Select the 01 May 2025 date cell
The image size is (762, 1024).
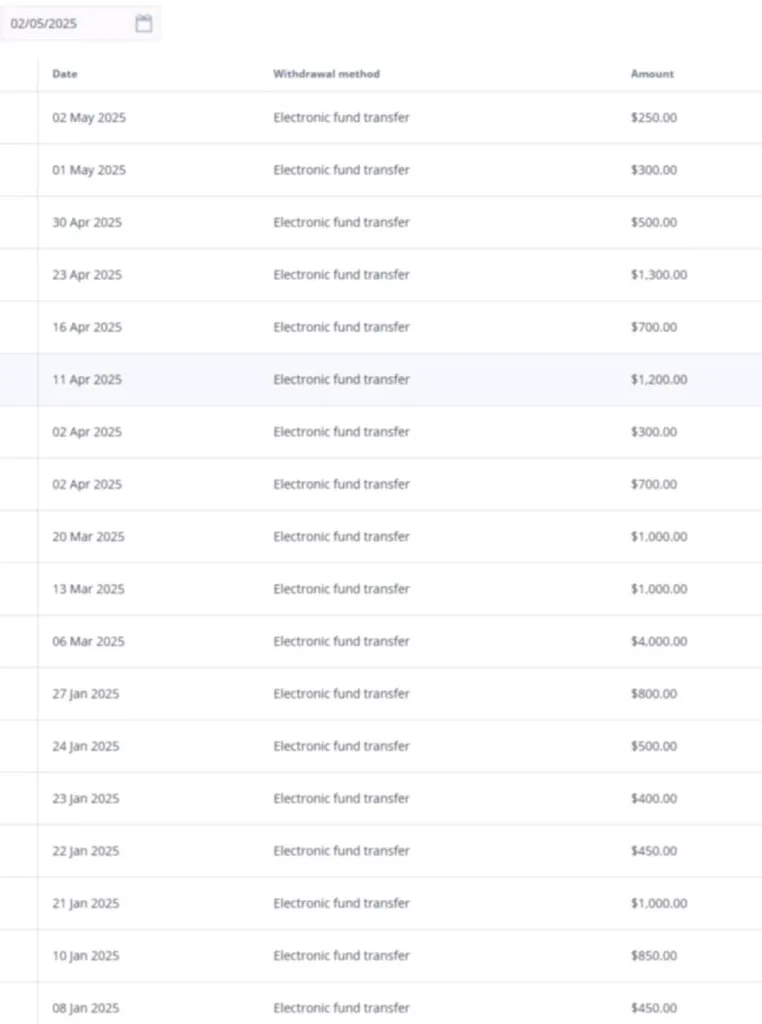(89, 170)
